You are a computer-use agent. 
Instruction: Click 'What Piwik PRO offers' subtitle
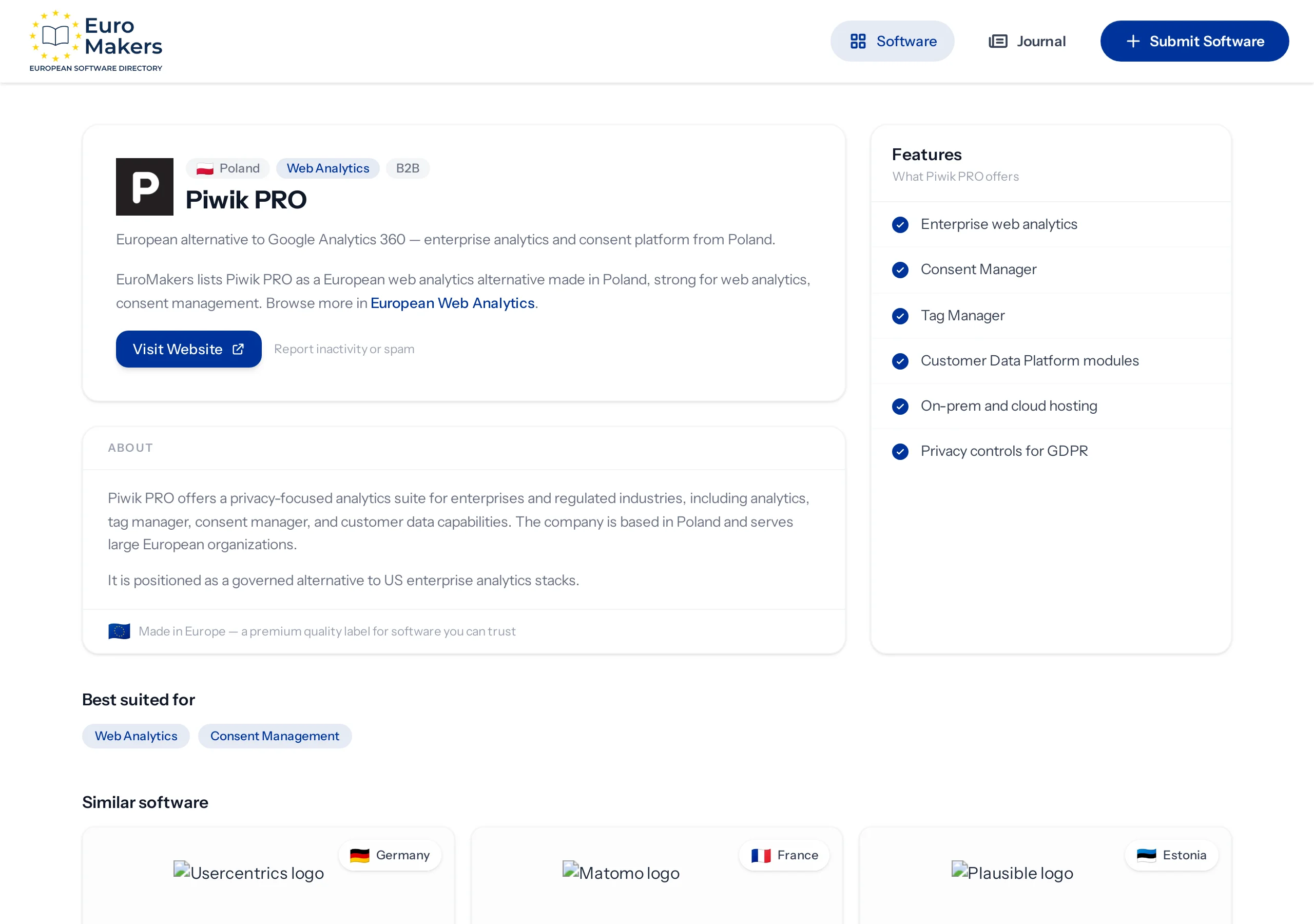[x=955, y=177]
